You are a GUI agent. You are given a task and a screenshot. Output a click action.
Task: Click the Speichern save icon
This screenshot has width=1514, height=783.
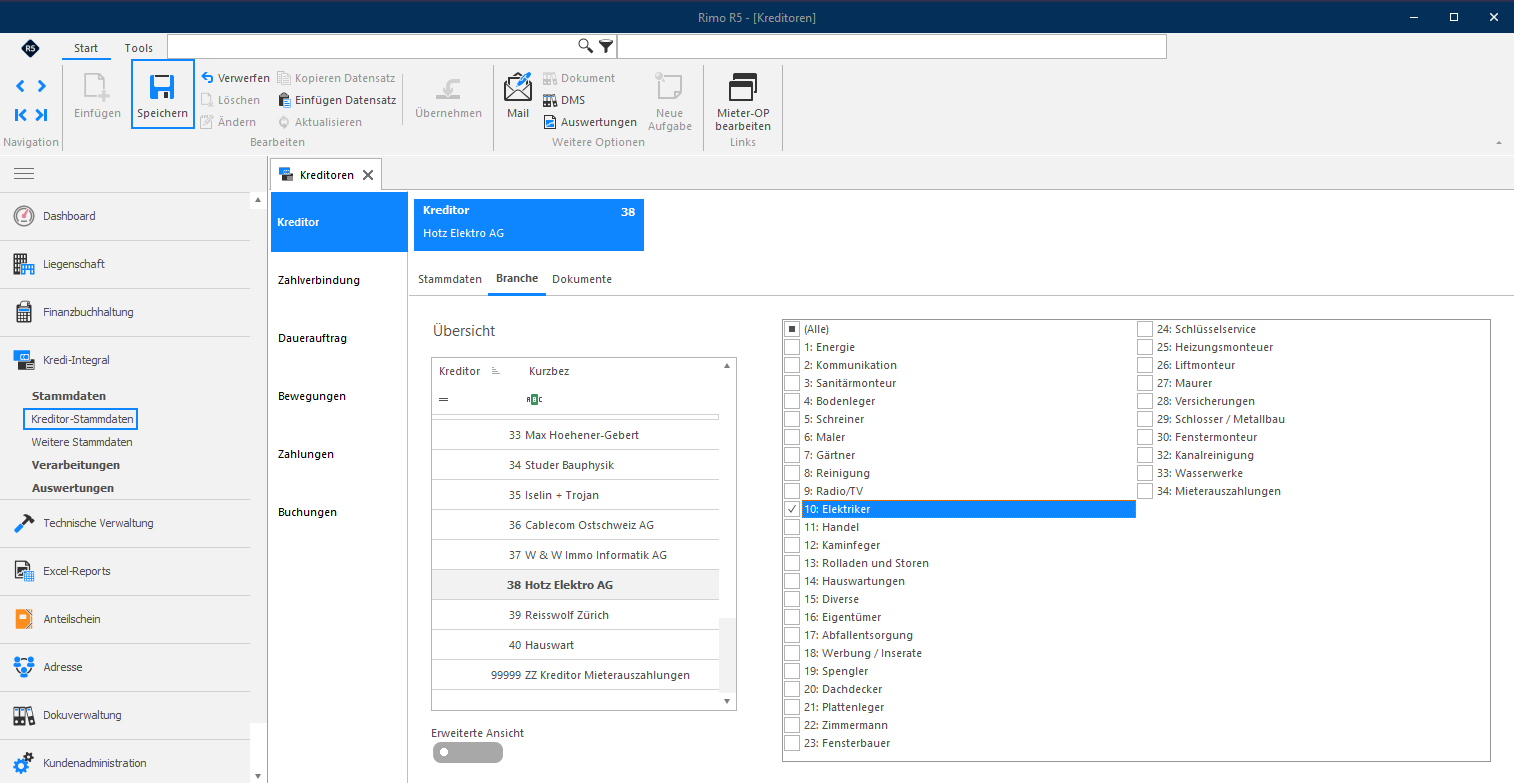(x=162, y=87)
